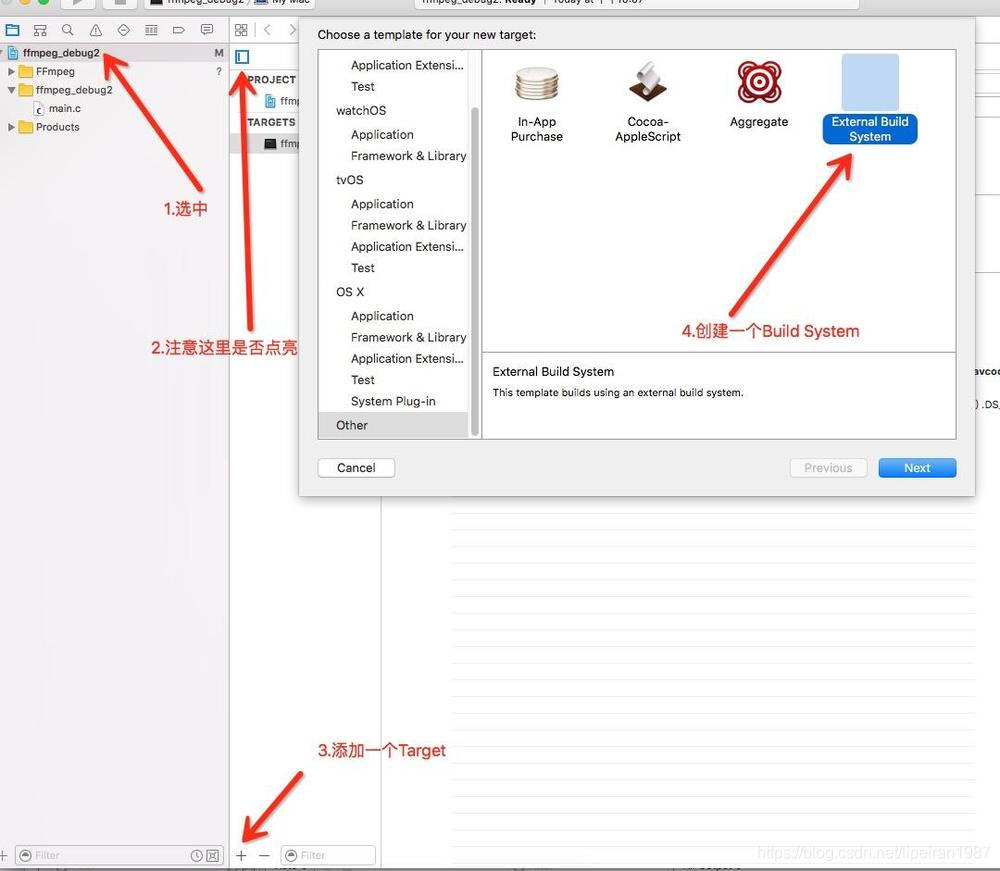Click the targets Filter input field
The width and height of the screenshot is (1000, 871).
point(328,855)
